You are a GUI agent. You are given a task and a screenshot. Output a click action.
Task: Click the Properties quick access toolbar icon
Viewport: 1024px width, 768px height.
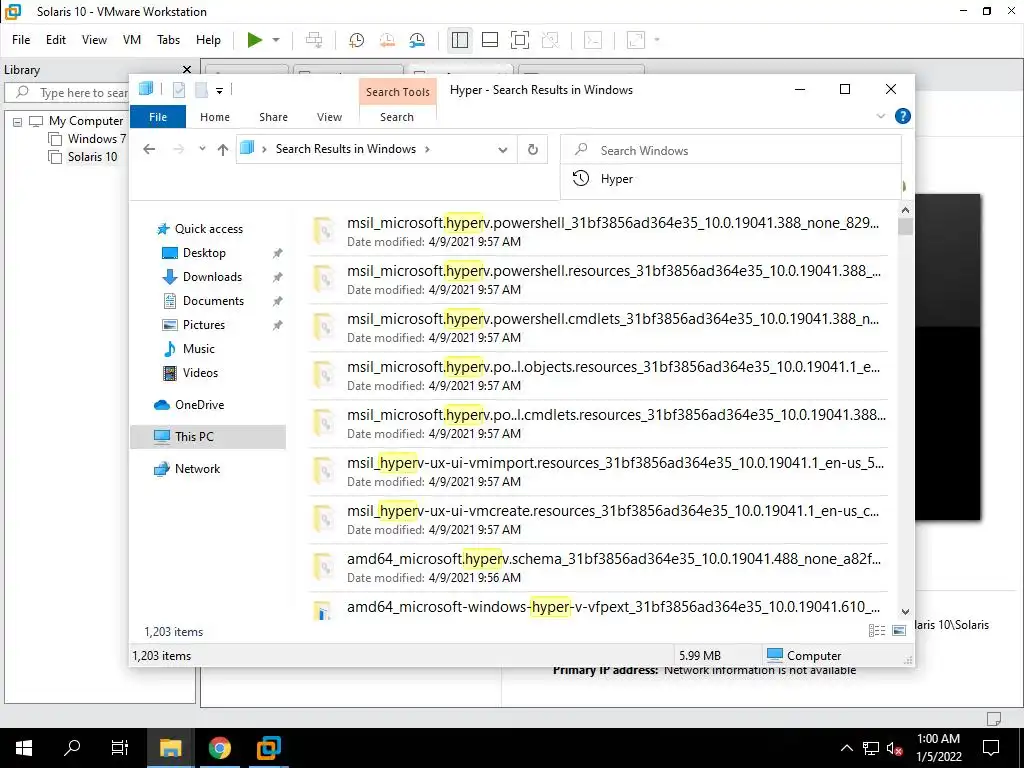(179, 90)
